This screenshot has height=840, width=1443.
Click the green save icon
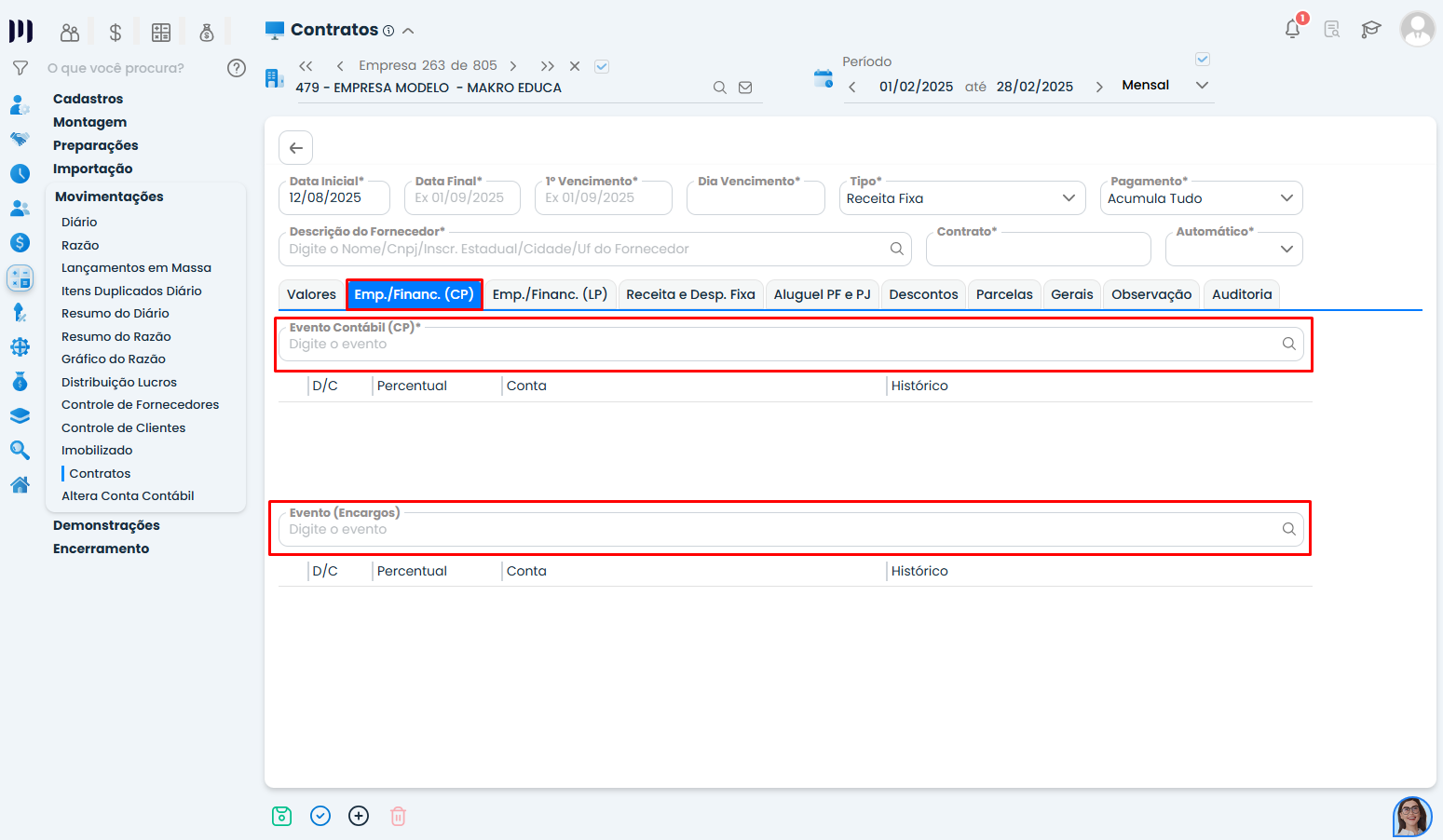coord(281,817)
